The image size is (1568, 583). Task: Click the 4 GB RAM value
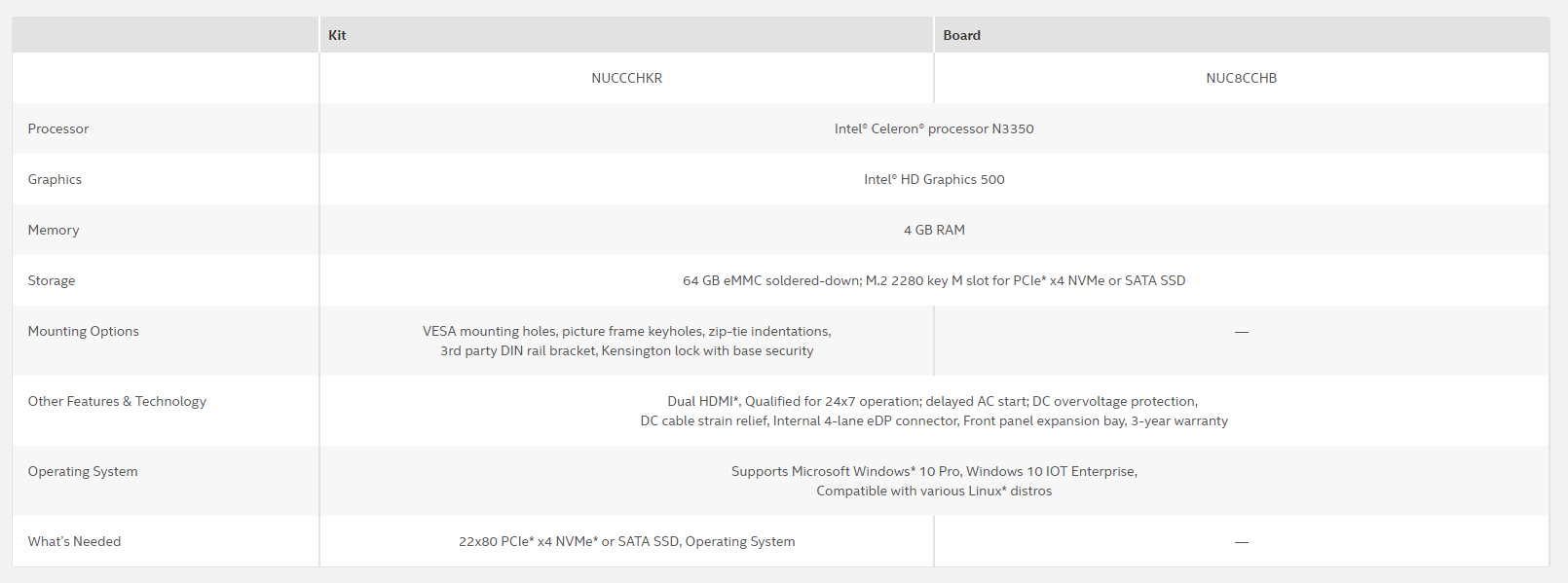(934, 230)
